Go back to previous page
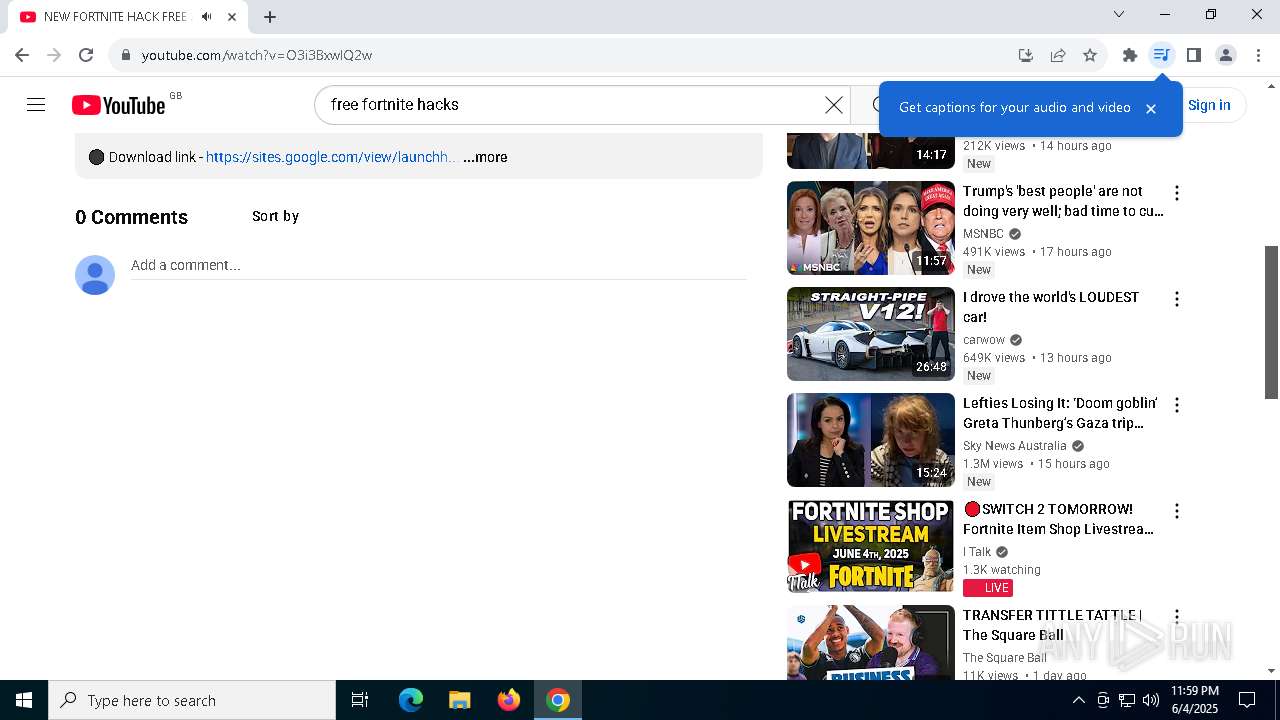The width and height of the screenshot is (1280, 720). (22, 55)
